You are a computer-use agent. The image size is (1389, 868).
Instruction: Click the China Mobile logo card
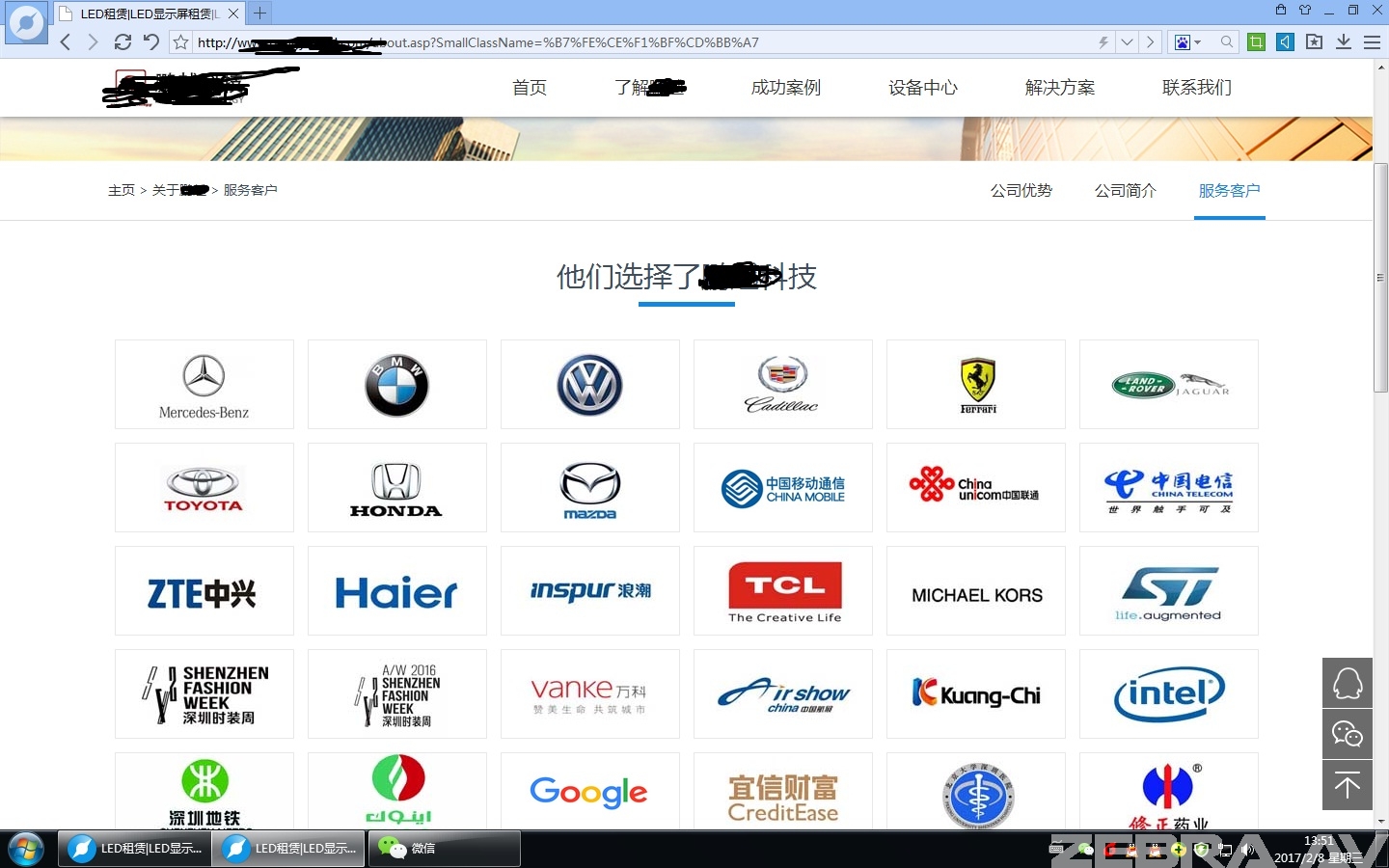coord(783,487)
